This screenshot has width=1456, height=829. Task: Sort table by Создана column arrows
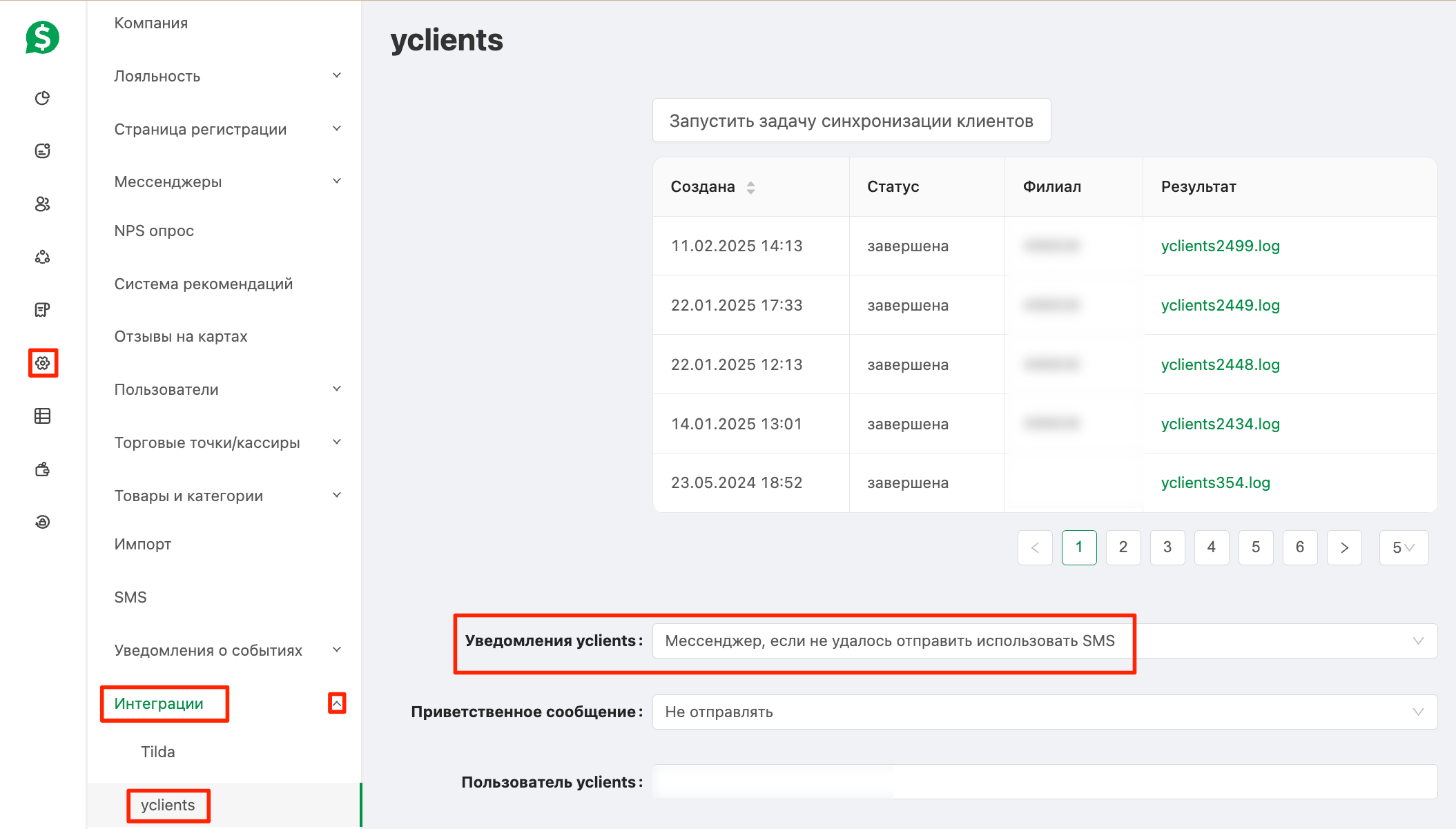tap(751, 187)
